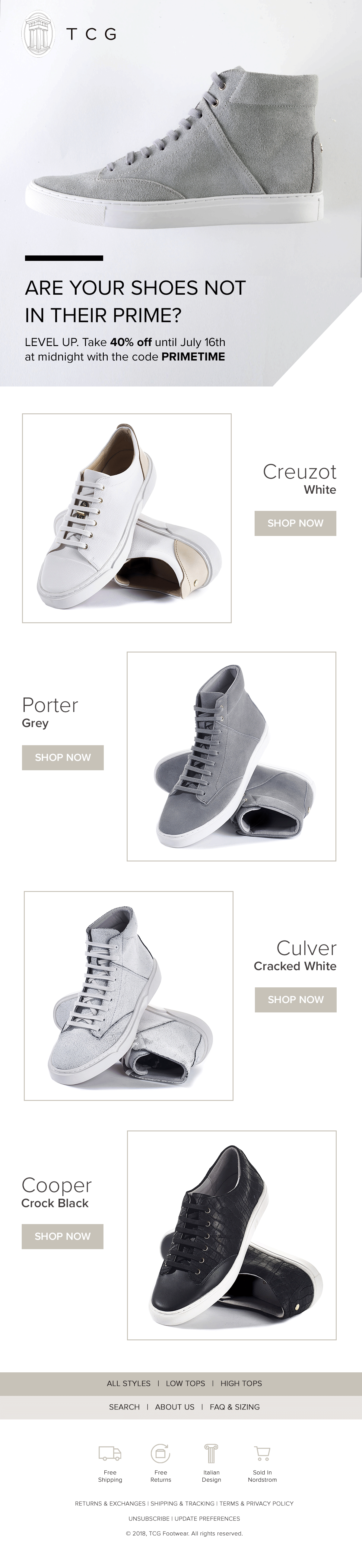The width and height of the screenshot is (362, 1568).
Task: Click the Free Shipping truck icon
Action: (x=110, y=1453)
